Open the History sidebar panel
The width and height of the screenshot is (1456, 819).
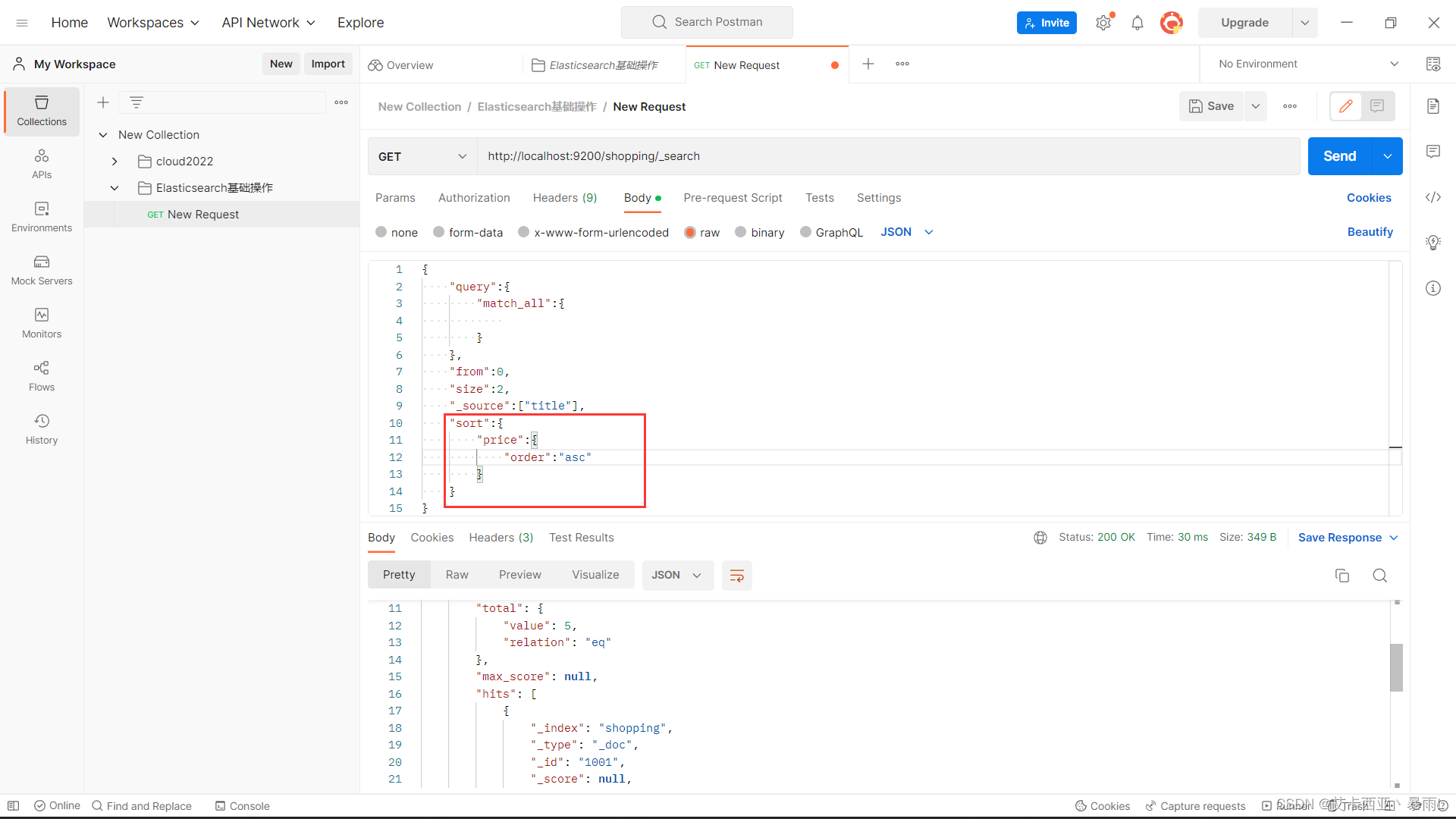[42, 429]
